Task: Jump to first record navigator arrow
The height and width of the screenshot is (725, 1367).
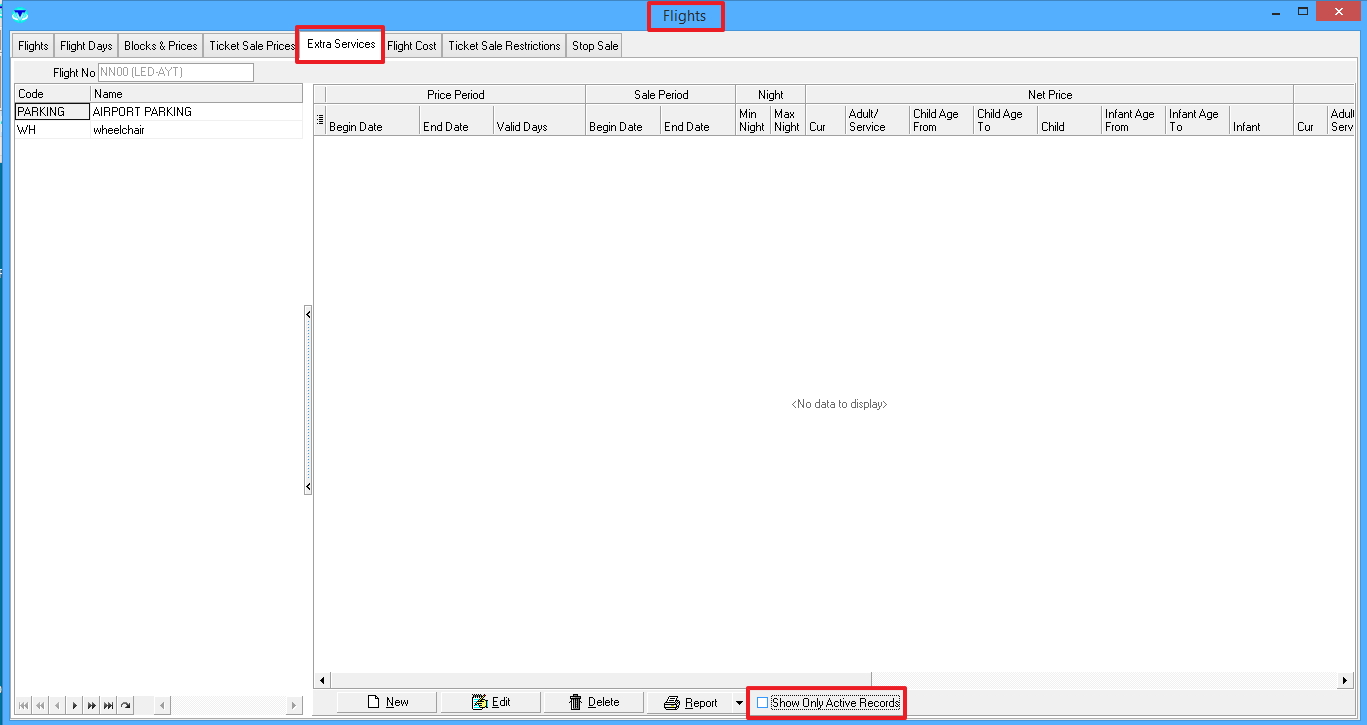Action: click(23, 706)
